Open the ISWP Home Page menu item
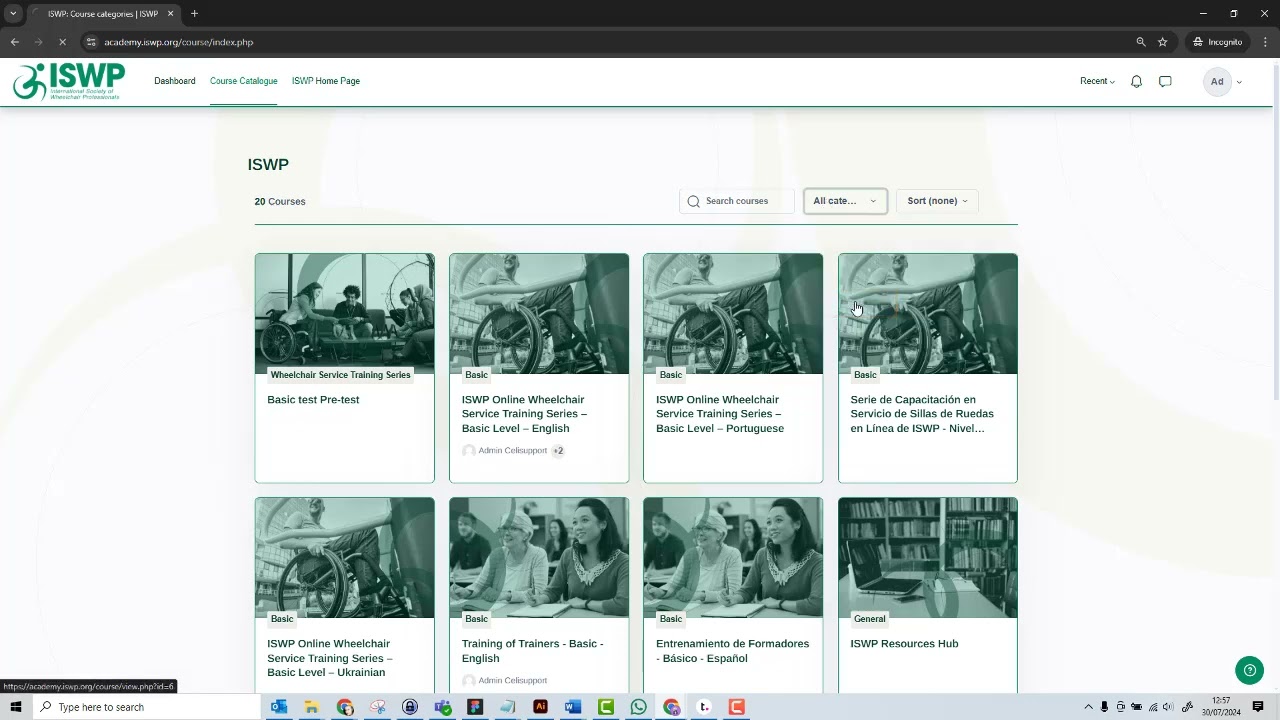Screen dimensions: 1280x720 (326, 81)
